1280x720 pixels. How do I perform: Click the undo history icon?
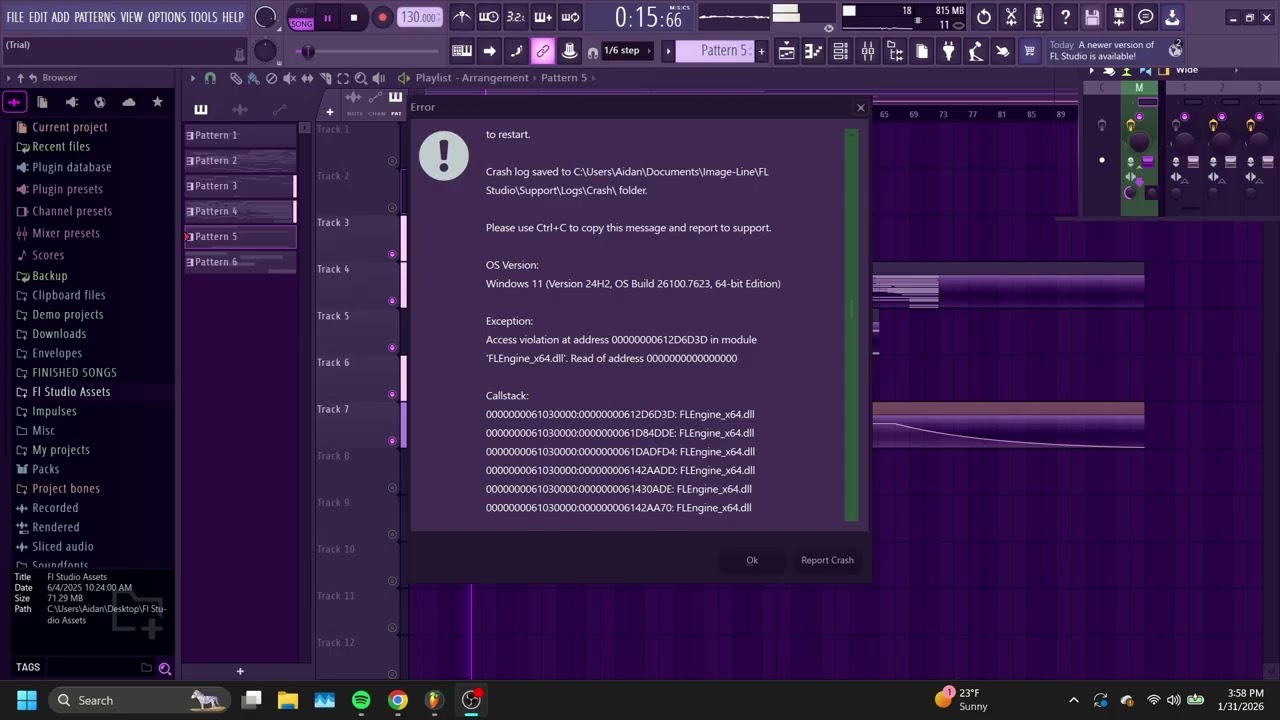[x=984, y=17]
